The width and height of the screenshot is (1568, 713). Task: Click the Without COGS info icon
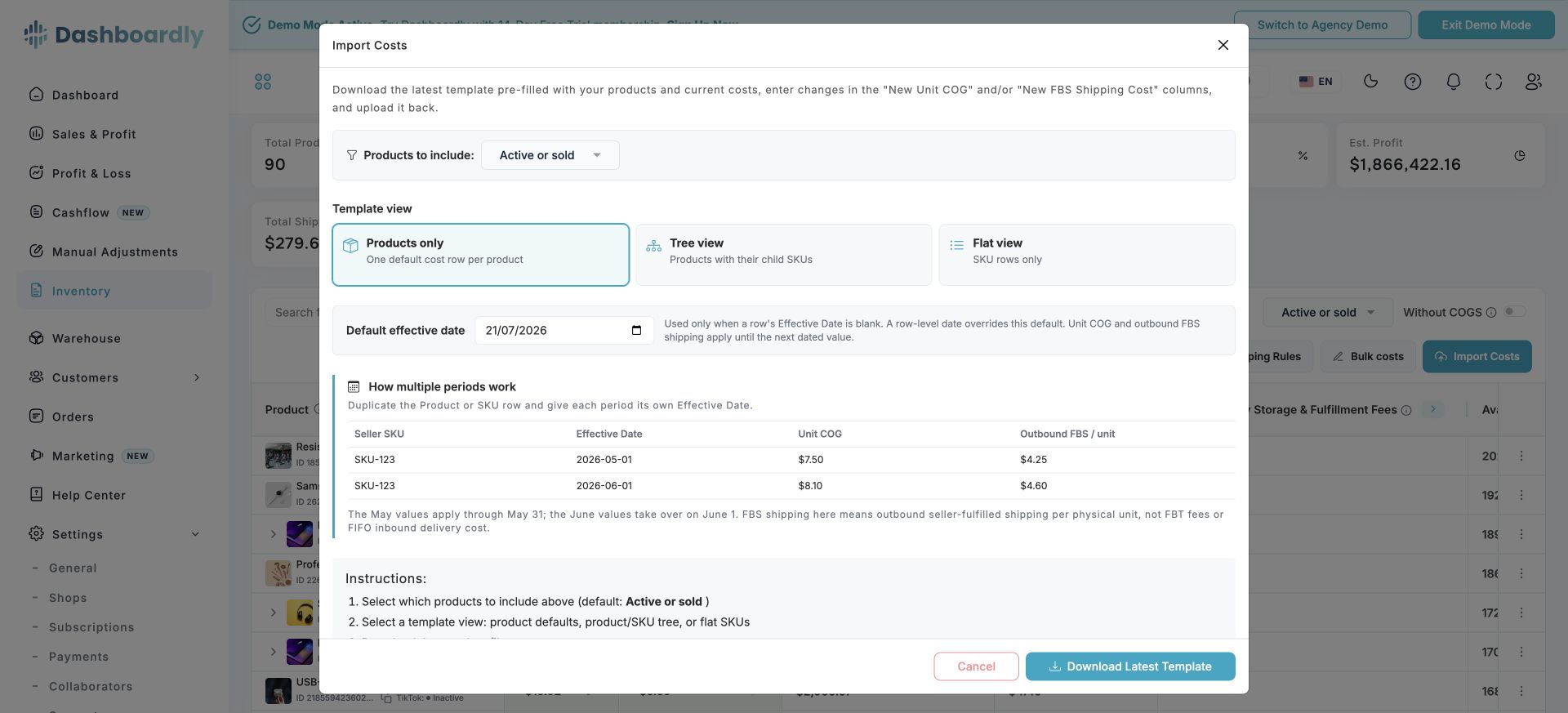(1491, 312)
